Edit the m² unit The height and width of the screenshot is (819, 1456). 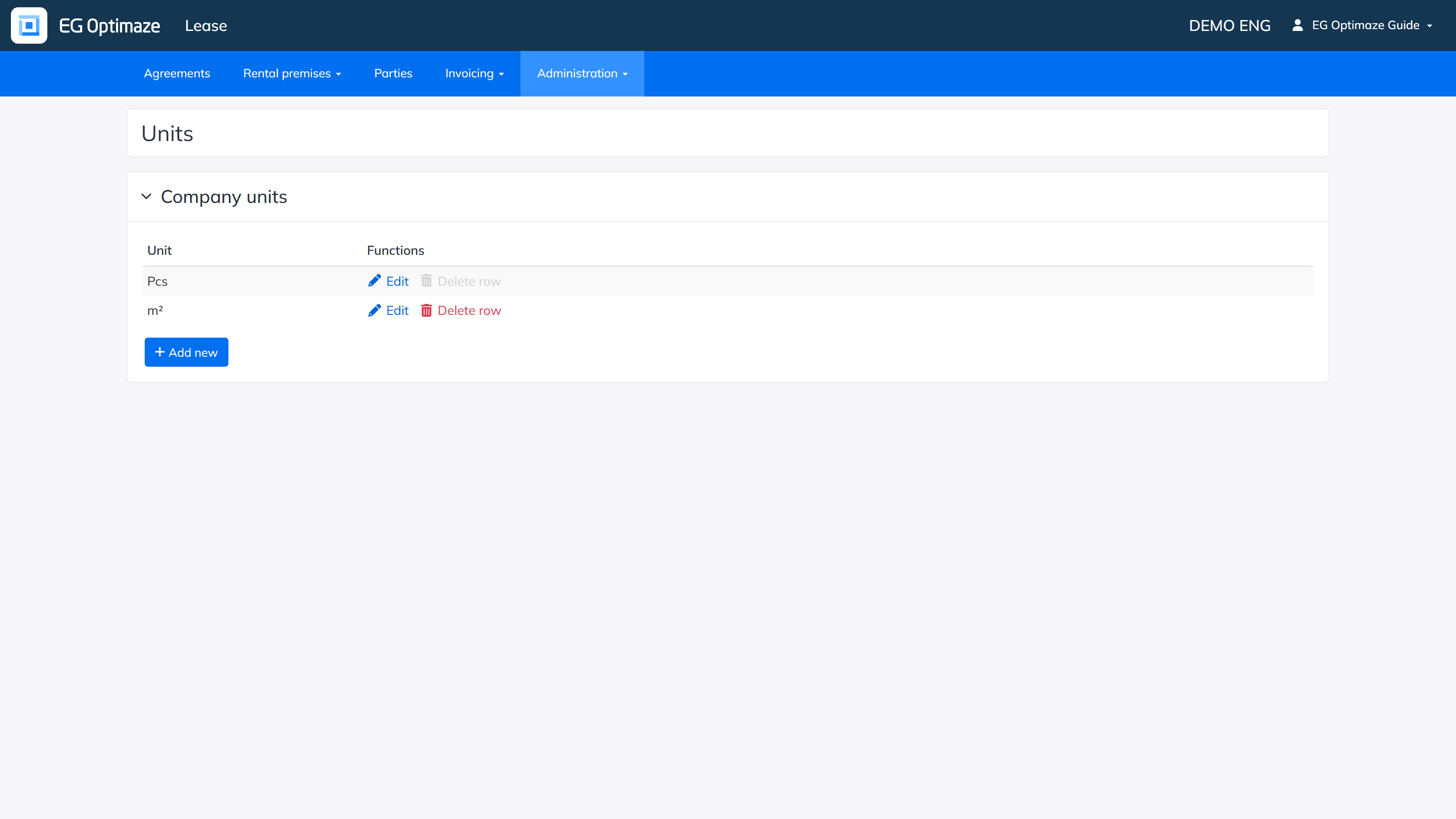coord(388,310)
